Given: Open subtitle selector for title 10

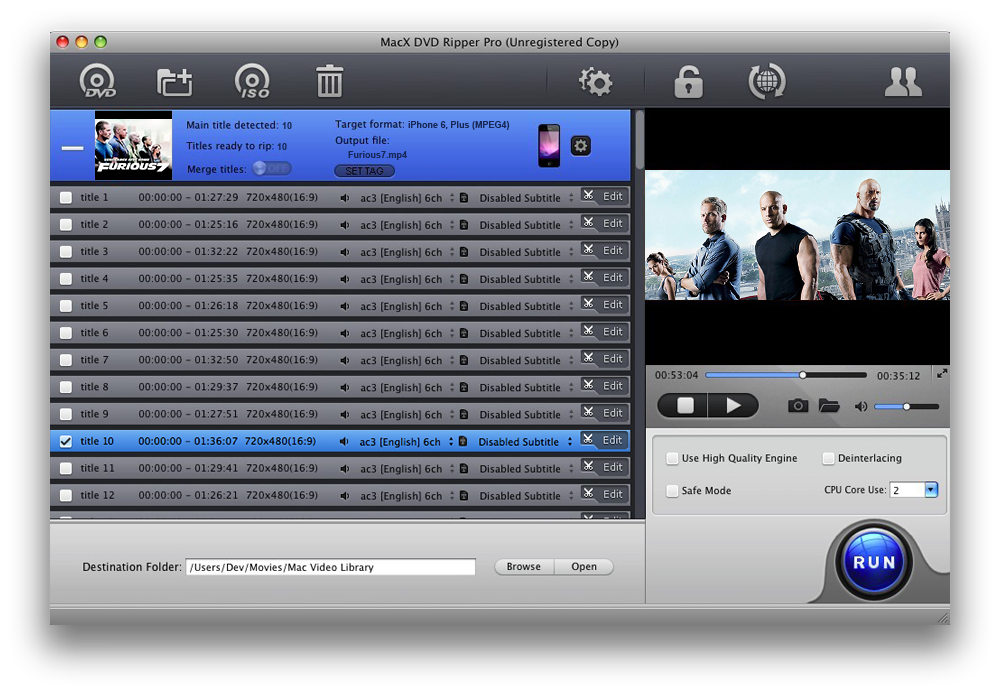Looking at the screenshot, I should [570, 441].
